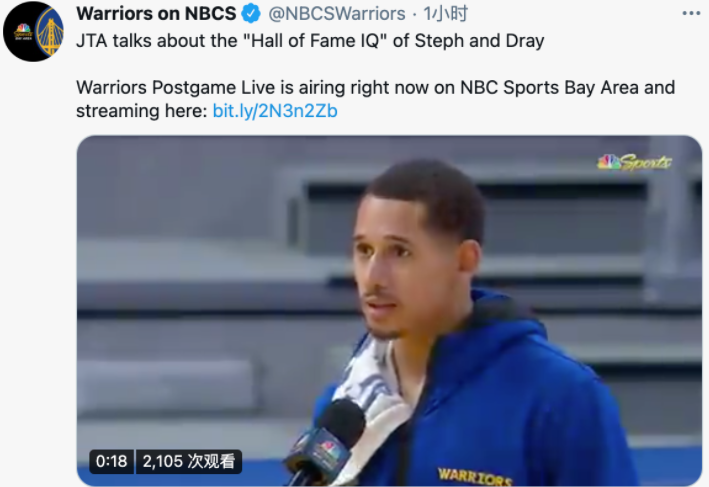
Task: Open tweet permalink via "1小时" timestamp
Action: [445, 14]
